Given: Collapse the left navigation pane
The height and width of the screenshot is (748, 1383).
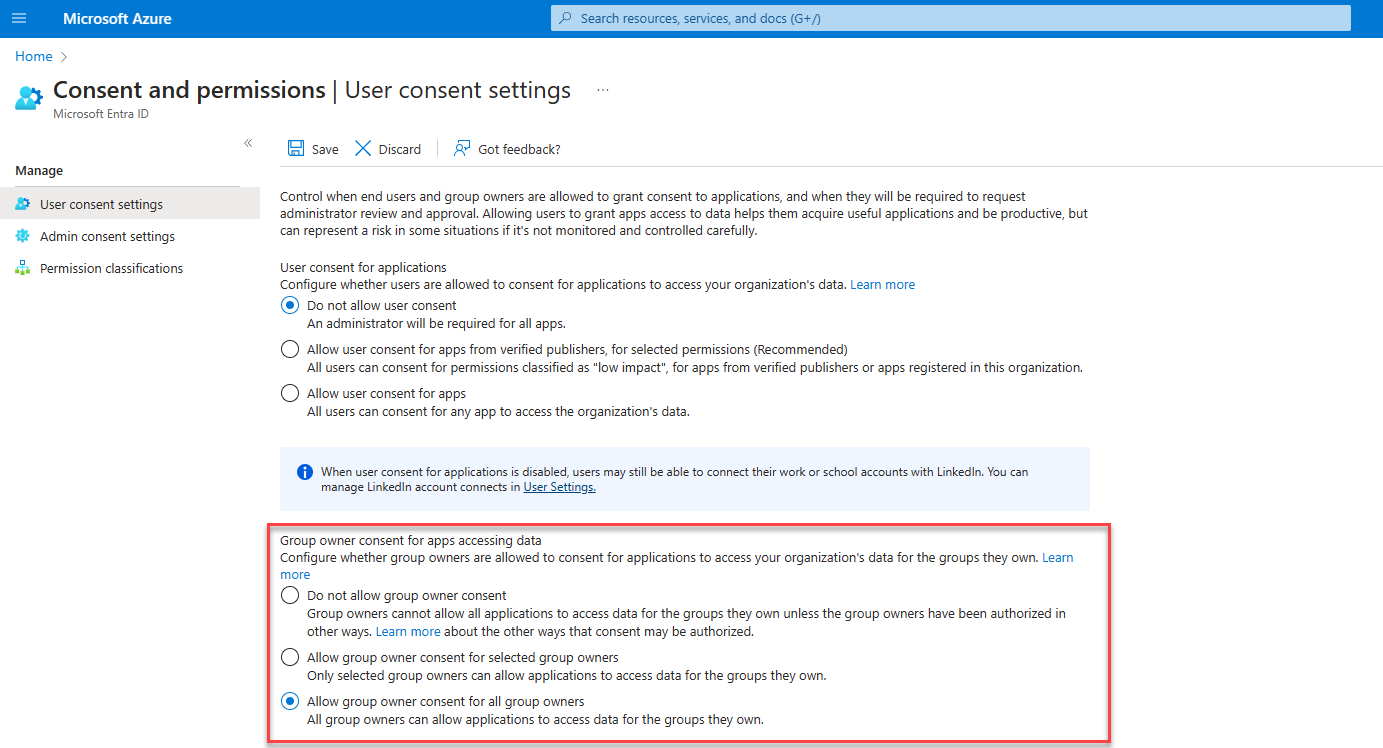Looking at the screenshot, I should (x=248, y=143).
